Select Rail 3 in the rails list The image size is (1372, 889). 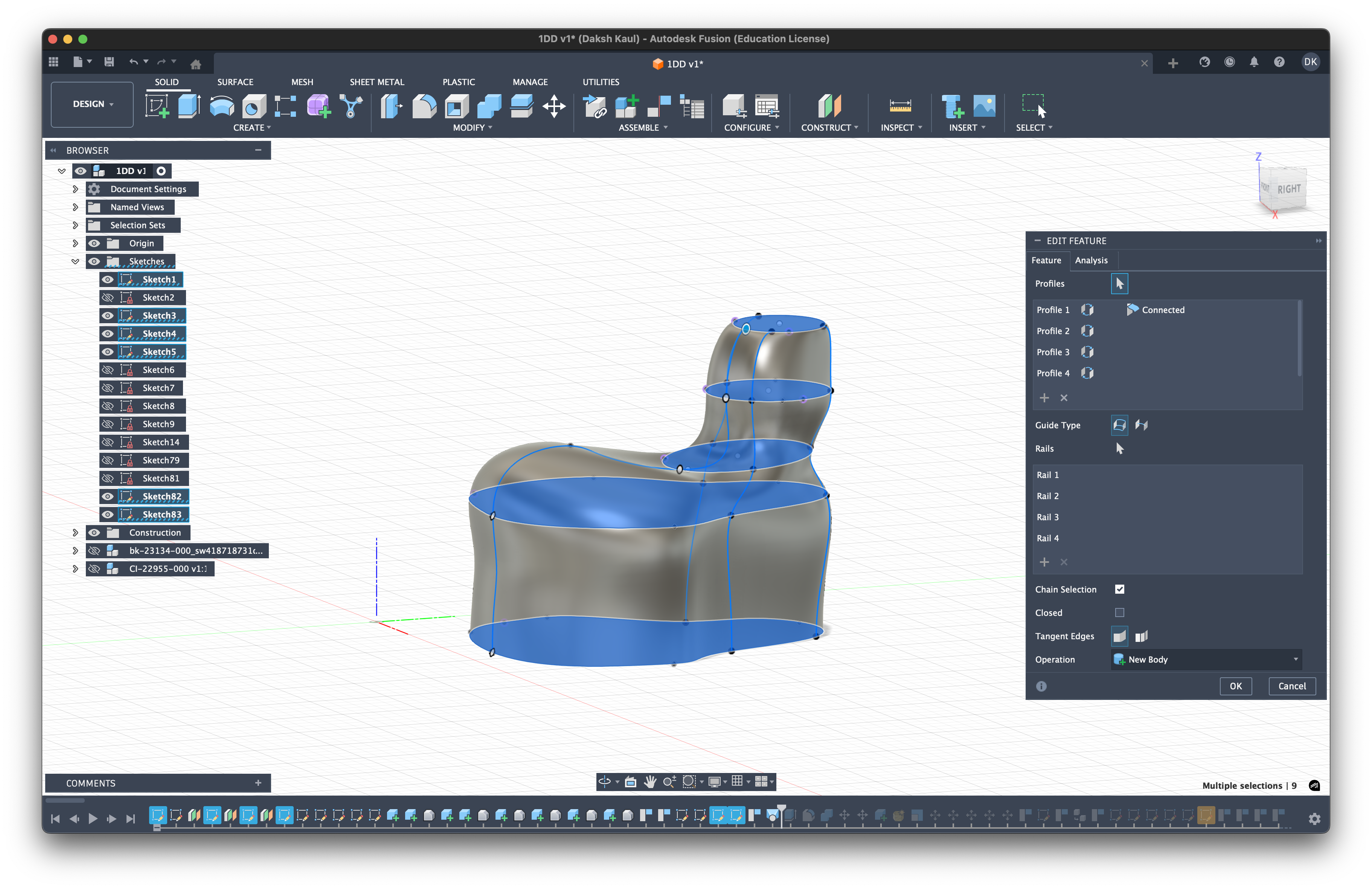tap(1047, 517)
